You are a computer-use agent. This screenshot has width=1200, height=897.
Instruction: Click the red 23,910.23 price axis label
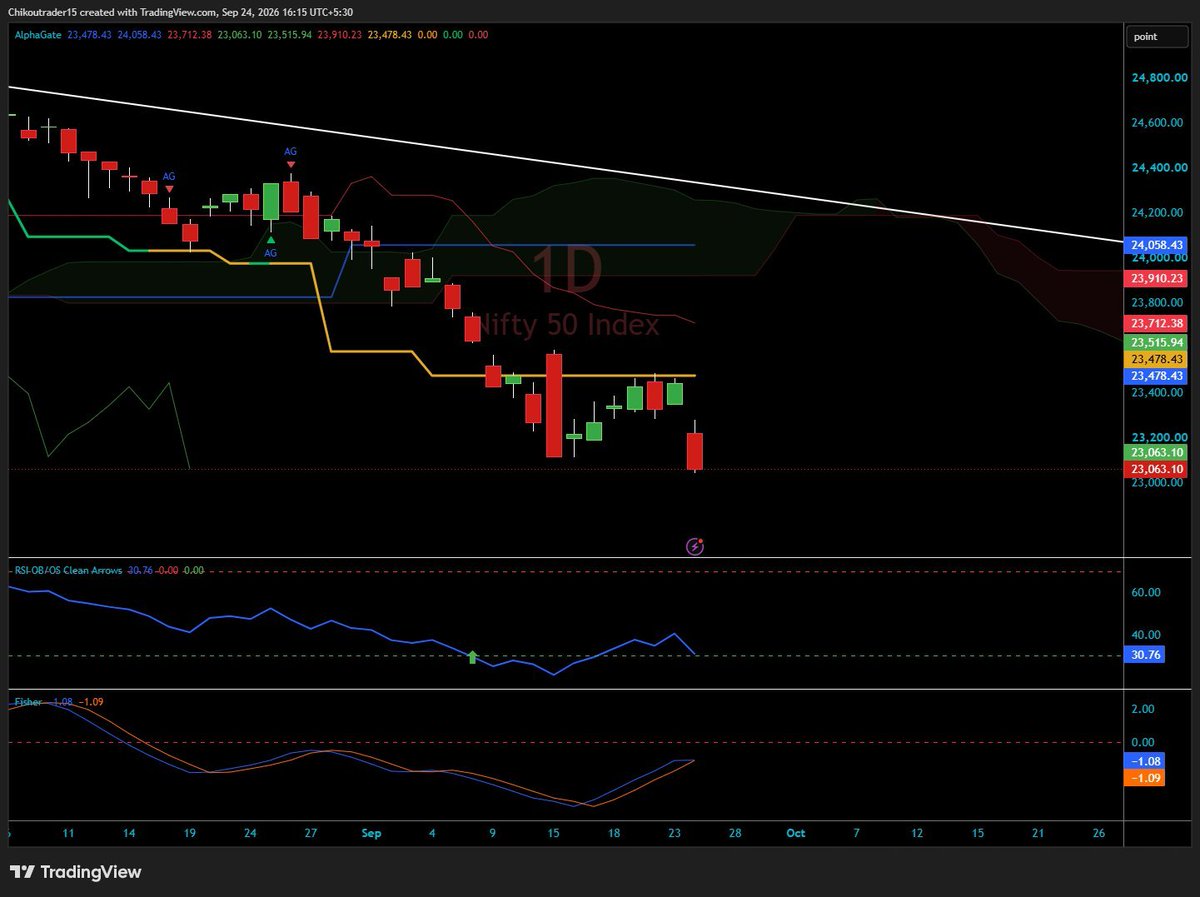click(x=1157, y=279)
